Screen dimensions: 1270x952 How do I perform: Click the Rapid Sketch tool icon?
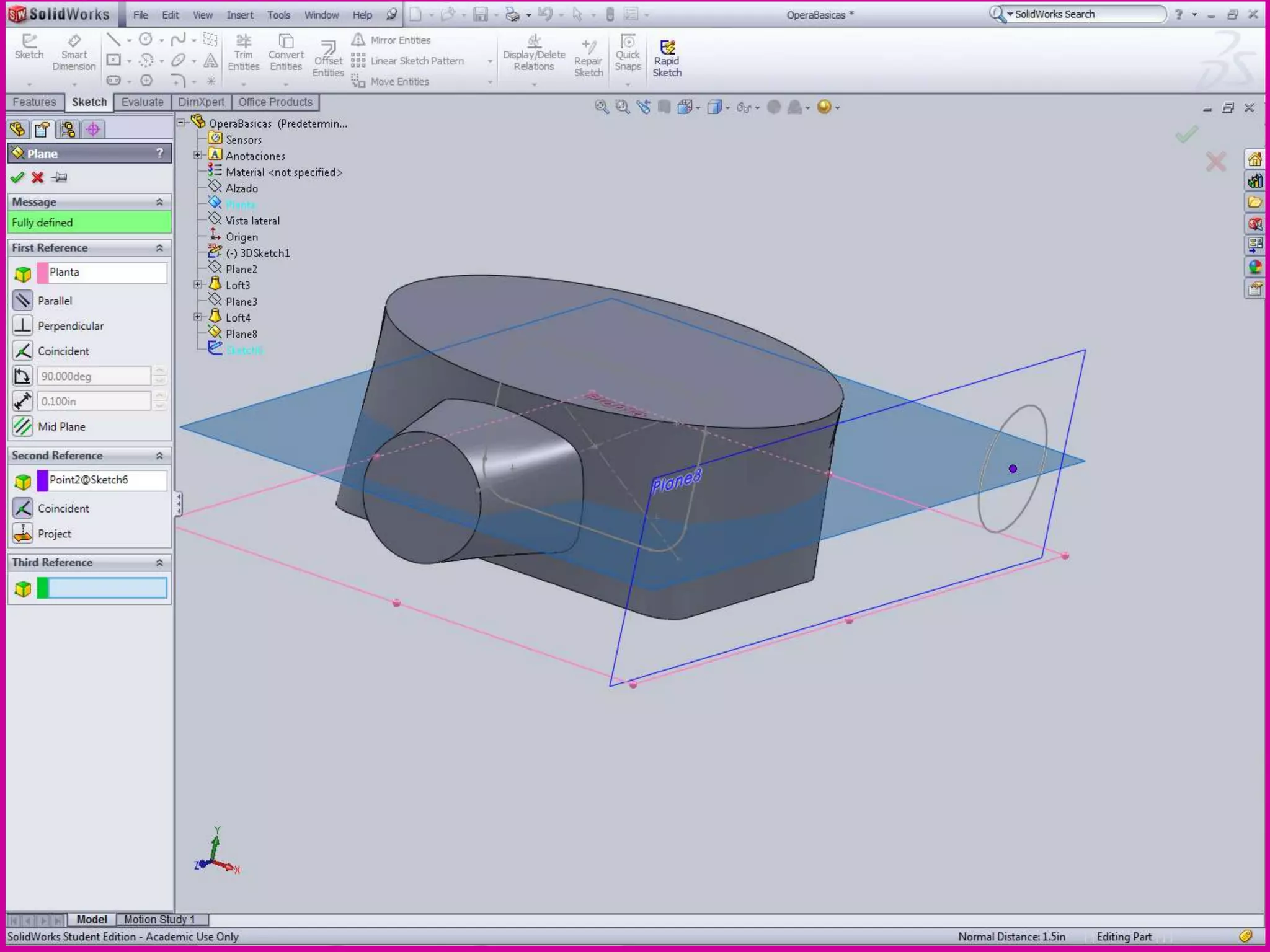(x=667, y=48)
